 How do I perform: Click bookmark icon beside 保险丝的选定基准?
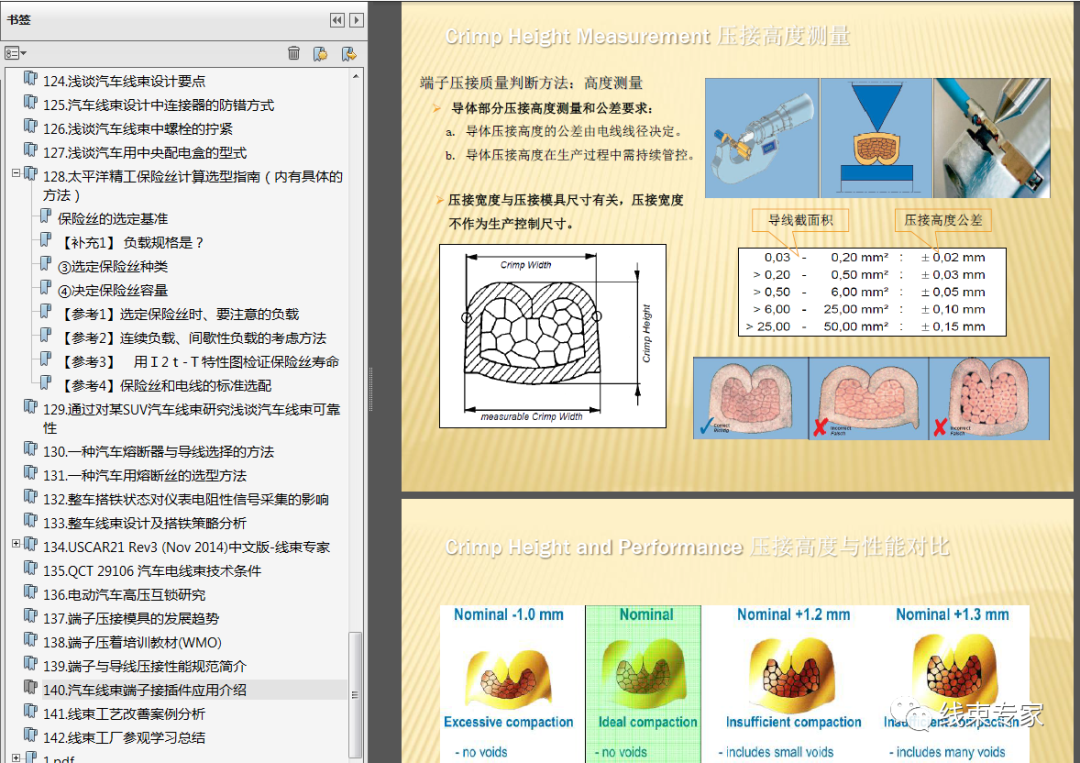click(45, 217)
